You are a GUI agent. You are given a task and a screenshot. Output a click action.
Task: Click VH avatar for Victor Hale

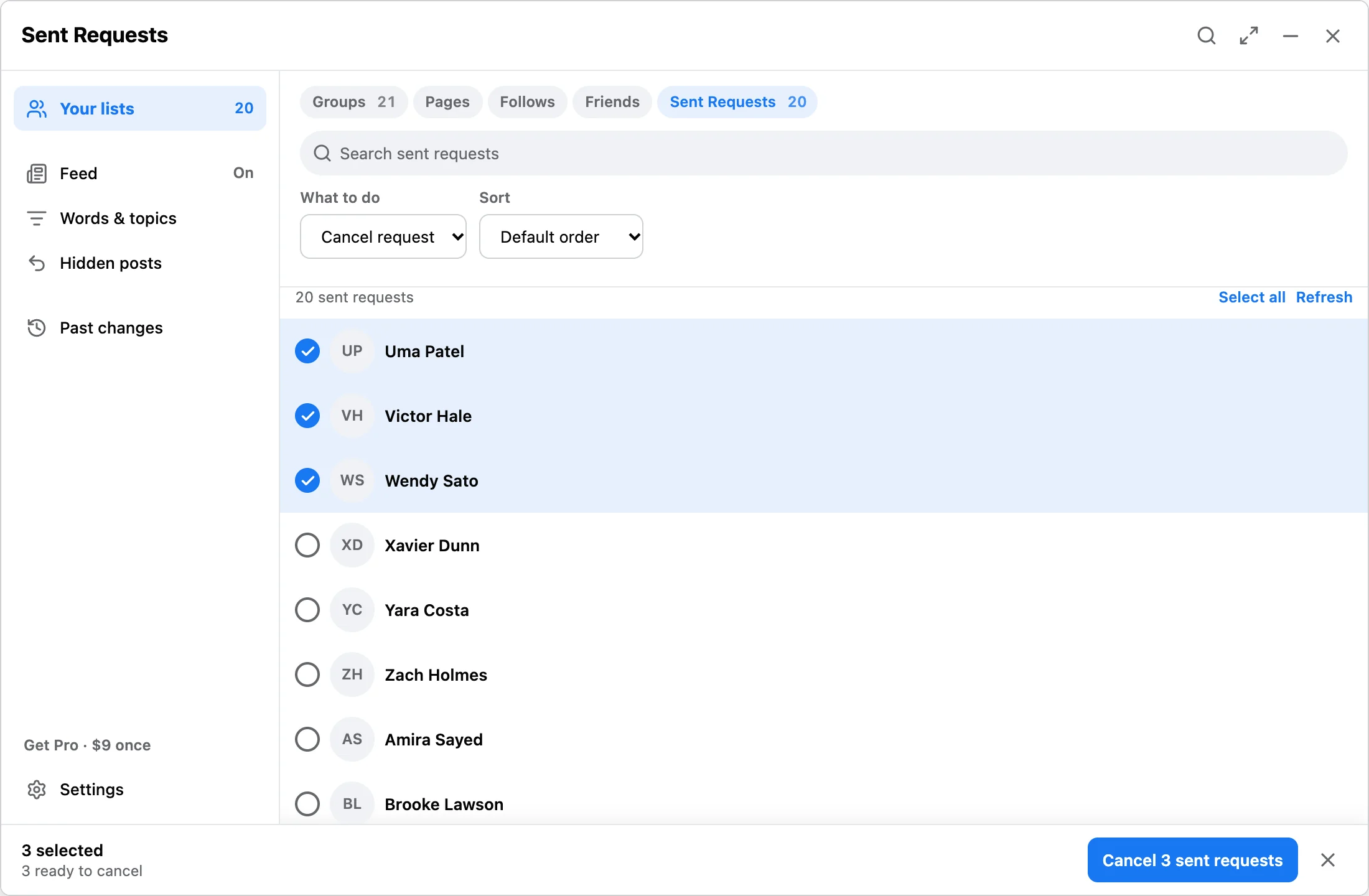click(352, 416)
